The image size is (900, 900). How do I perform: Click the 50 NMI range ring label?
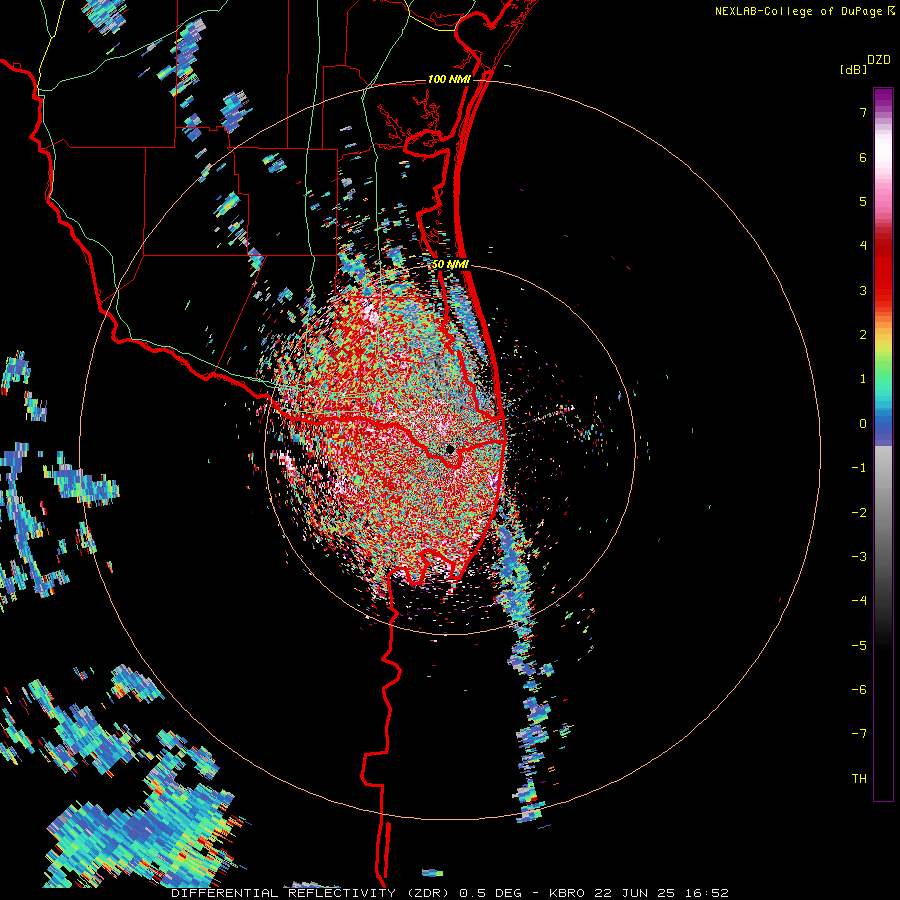tap(450, 264)
